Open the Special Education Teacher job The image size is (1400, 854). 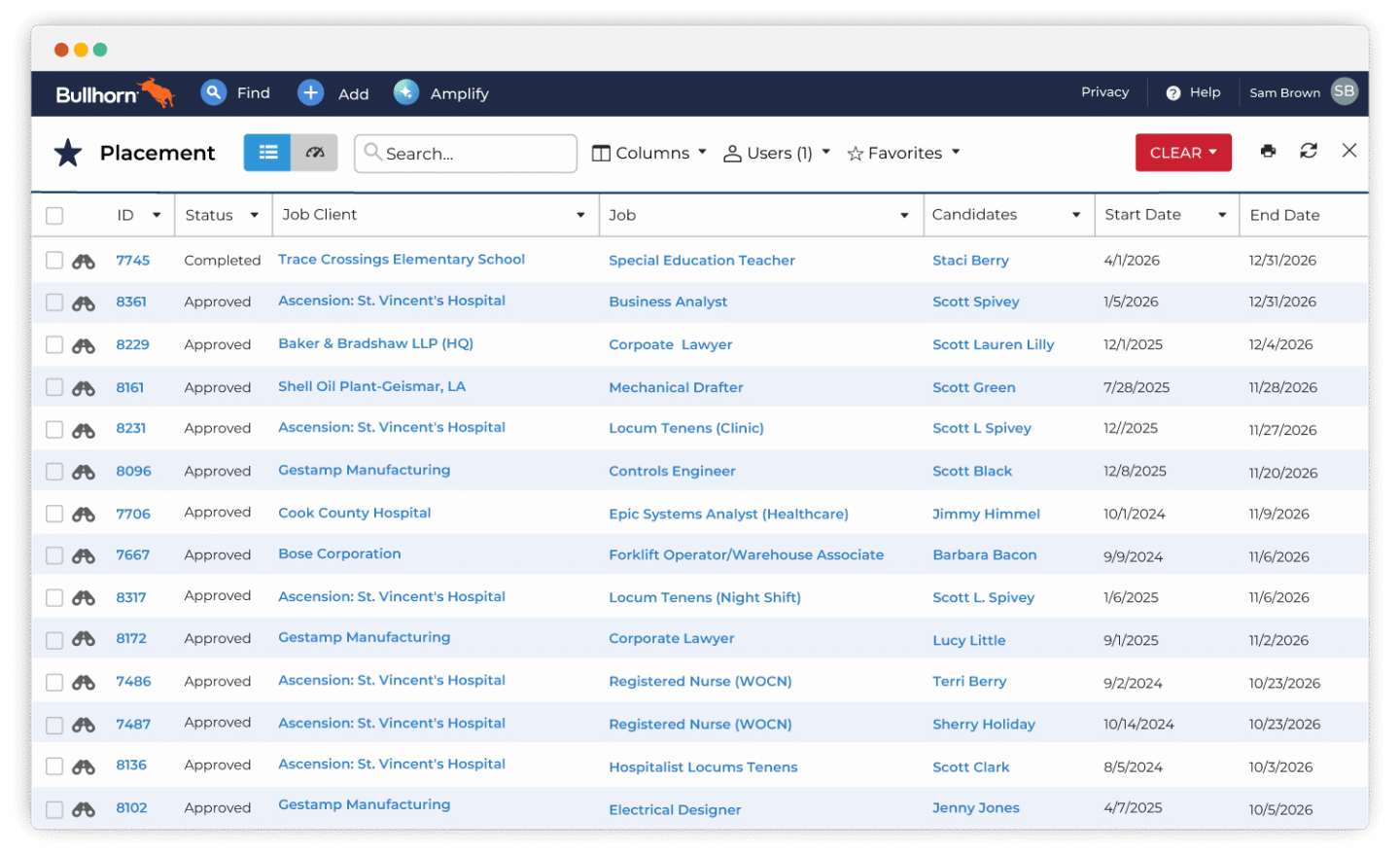[x=702, y=260]
